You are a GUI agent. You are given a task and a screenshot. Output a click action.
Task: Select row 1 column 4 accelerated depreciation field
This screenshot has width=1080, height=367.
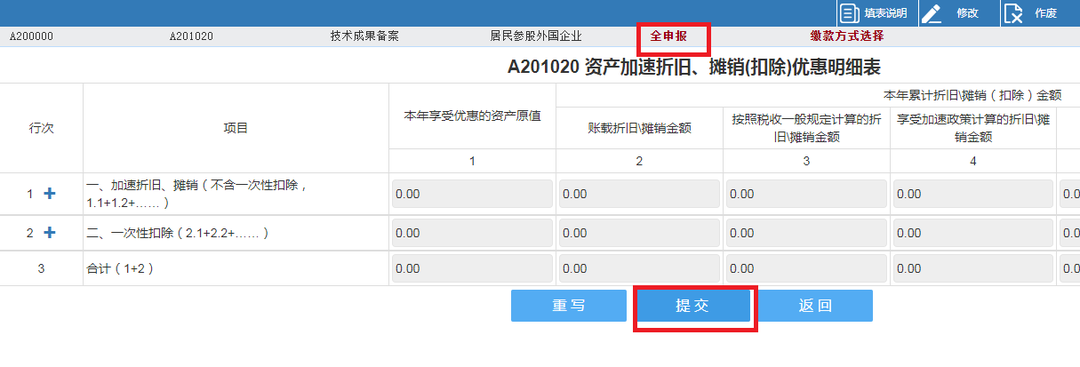(x=973, y=194)
